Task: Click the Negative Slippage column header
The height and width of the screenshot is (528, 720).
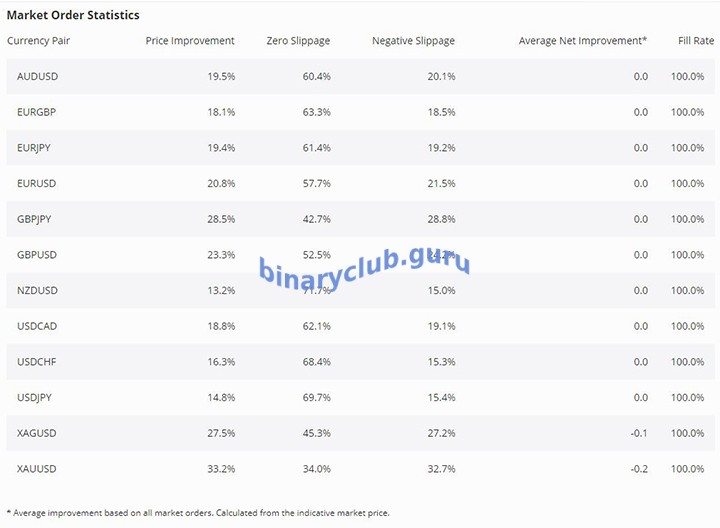Action: pyautogui.click(x=413, y=41)
